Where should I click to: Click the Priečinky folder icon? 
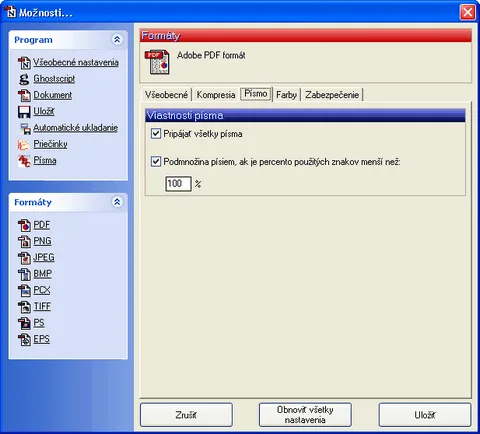24,144
